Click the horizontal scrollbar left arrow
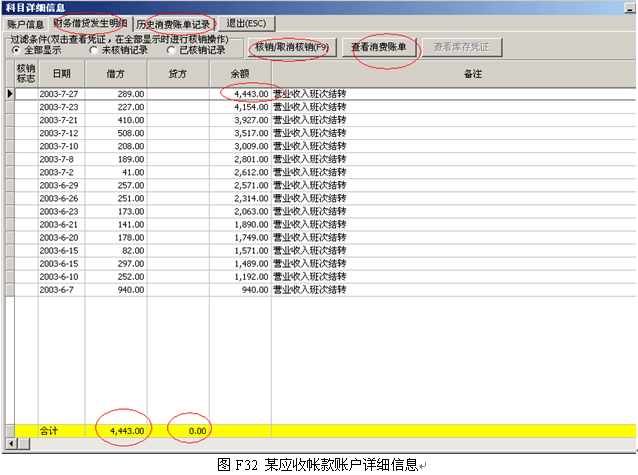The image size is (638, 475). tap(10, 442)
